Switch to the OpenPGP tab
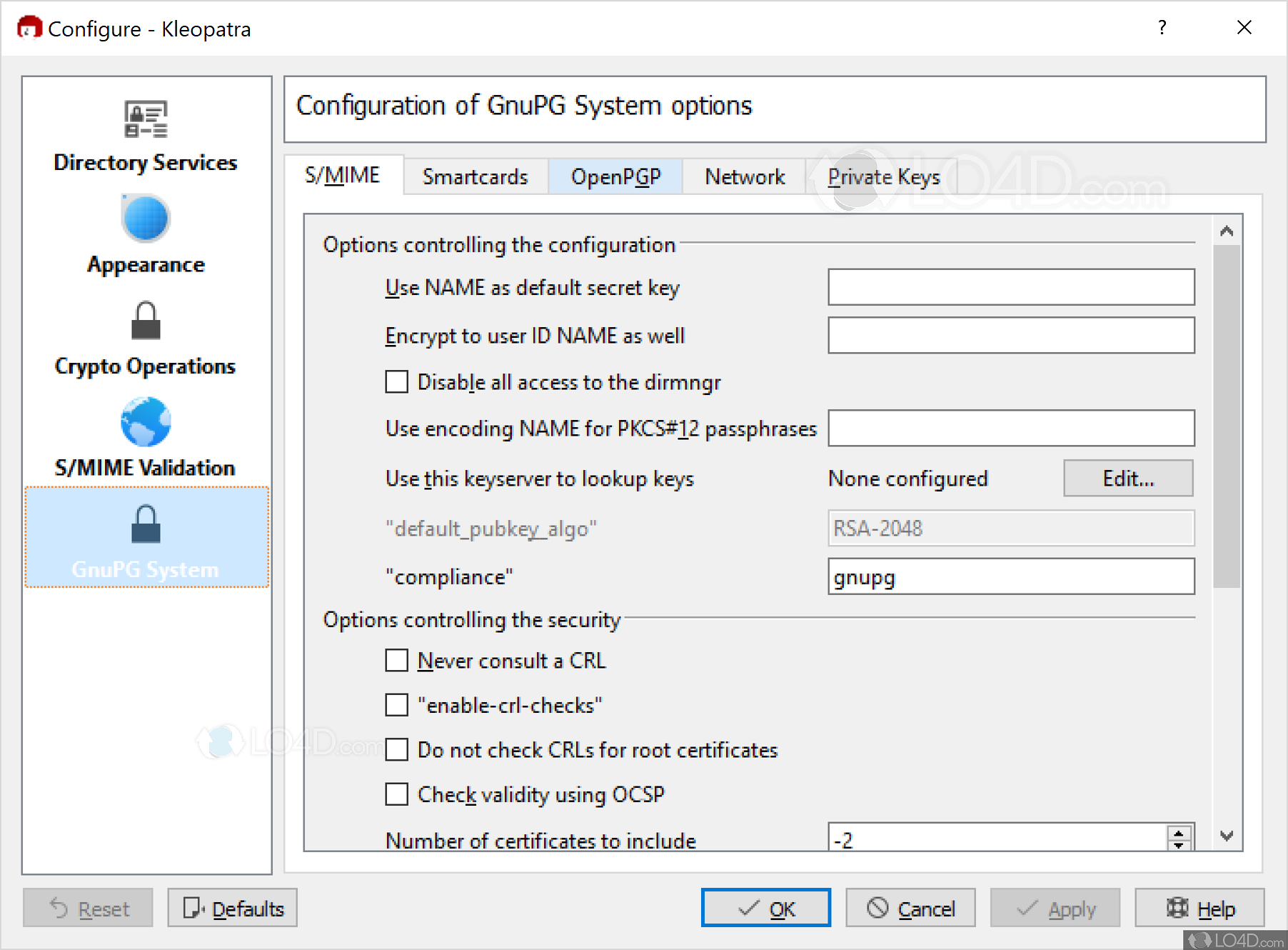The image size is (1288, 950). tap(615, 176)
